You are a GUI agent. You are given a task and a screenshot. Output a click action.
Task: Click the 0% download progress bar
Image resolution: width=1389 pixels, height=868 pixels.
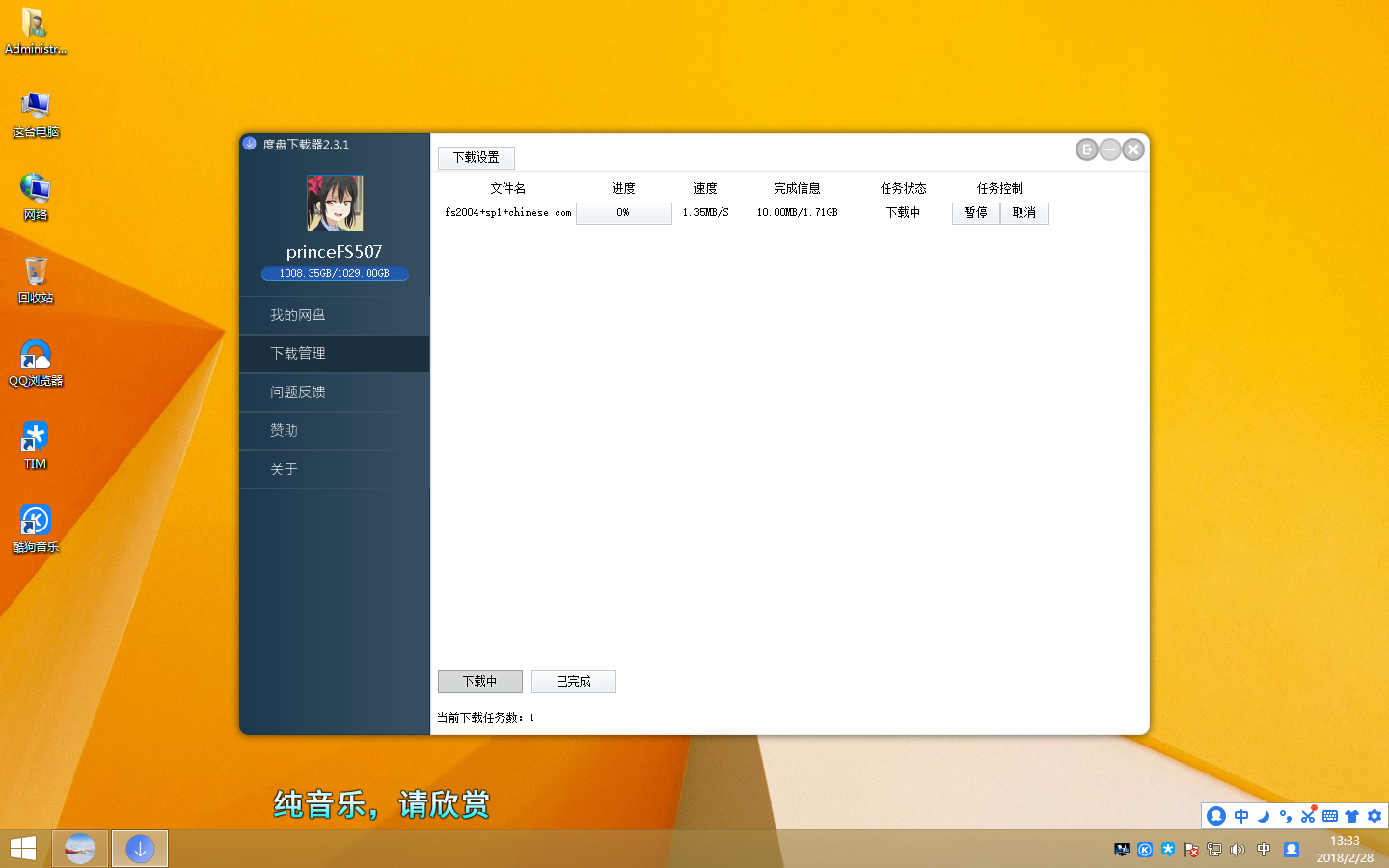click(623, 213)
